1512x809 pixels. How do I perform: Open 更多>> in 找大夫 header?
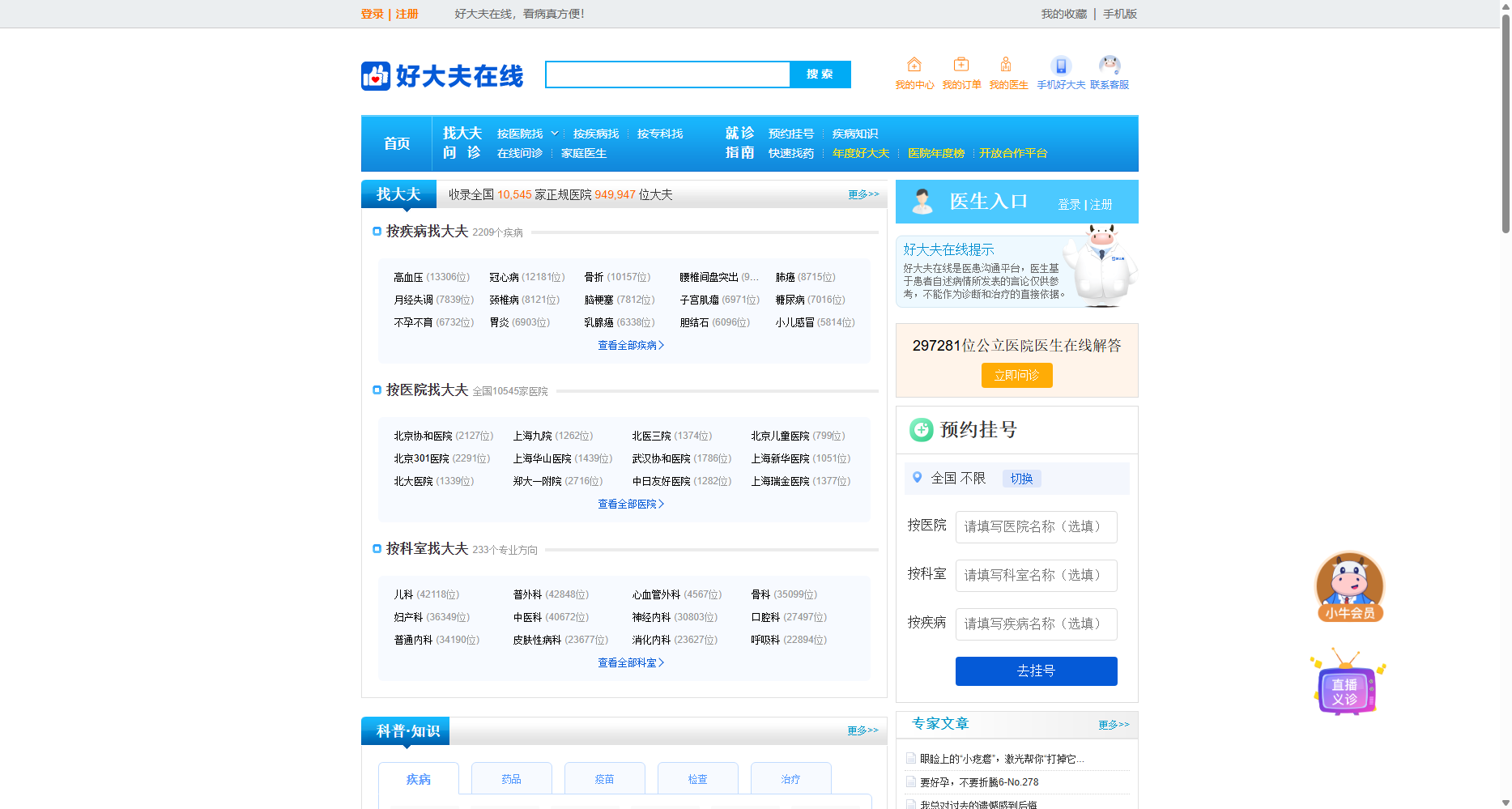pyautogui.click(x=863, y=194)
